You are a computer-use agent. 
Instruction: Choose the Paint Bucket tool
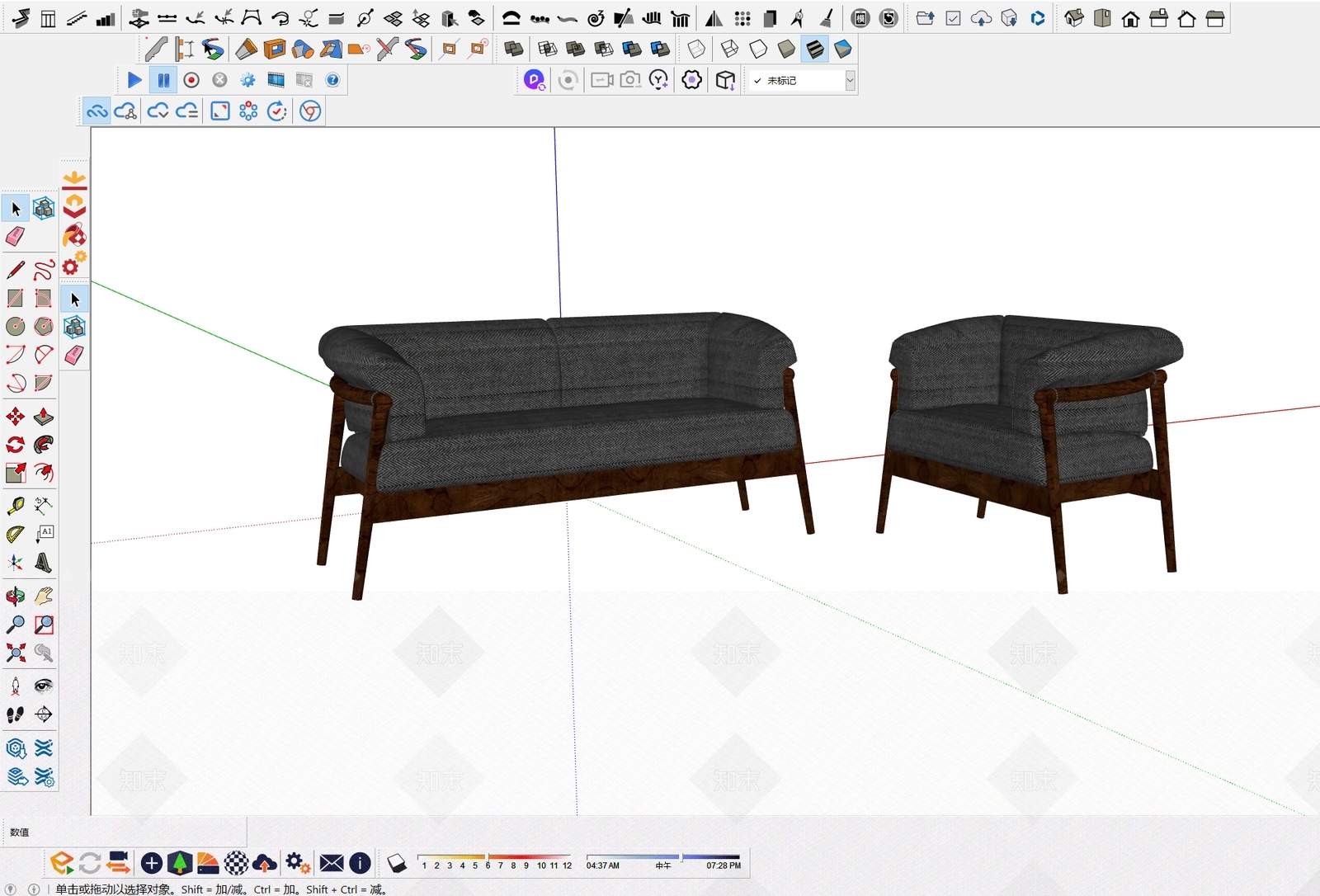74,235
